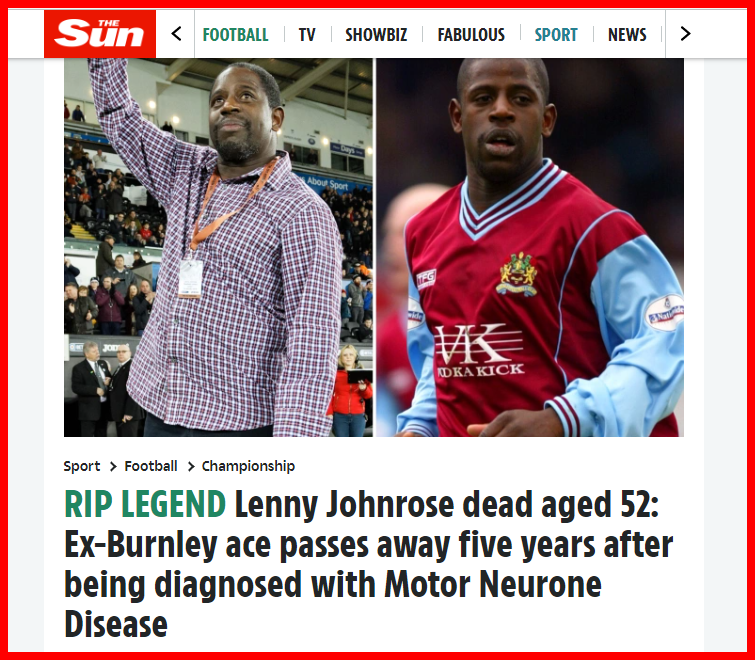Viewport: 755px width, 660px height.
Task: Click chevron between Sport and Football breadcrumbs
Action: (113, 466)
